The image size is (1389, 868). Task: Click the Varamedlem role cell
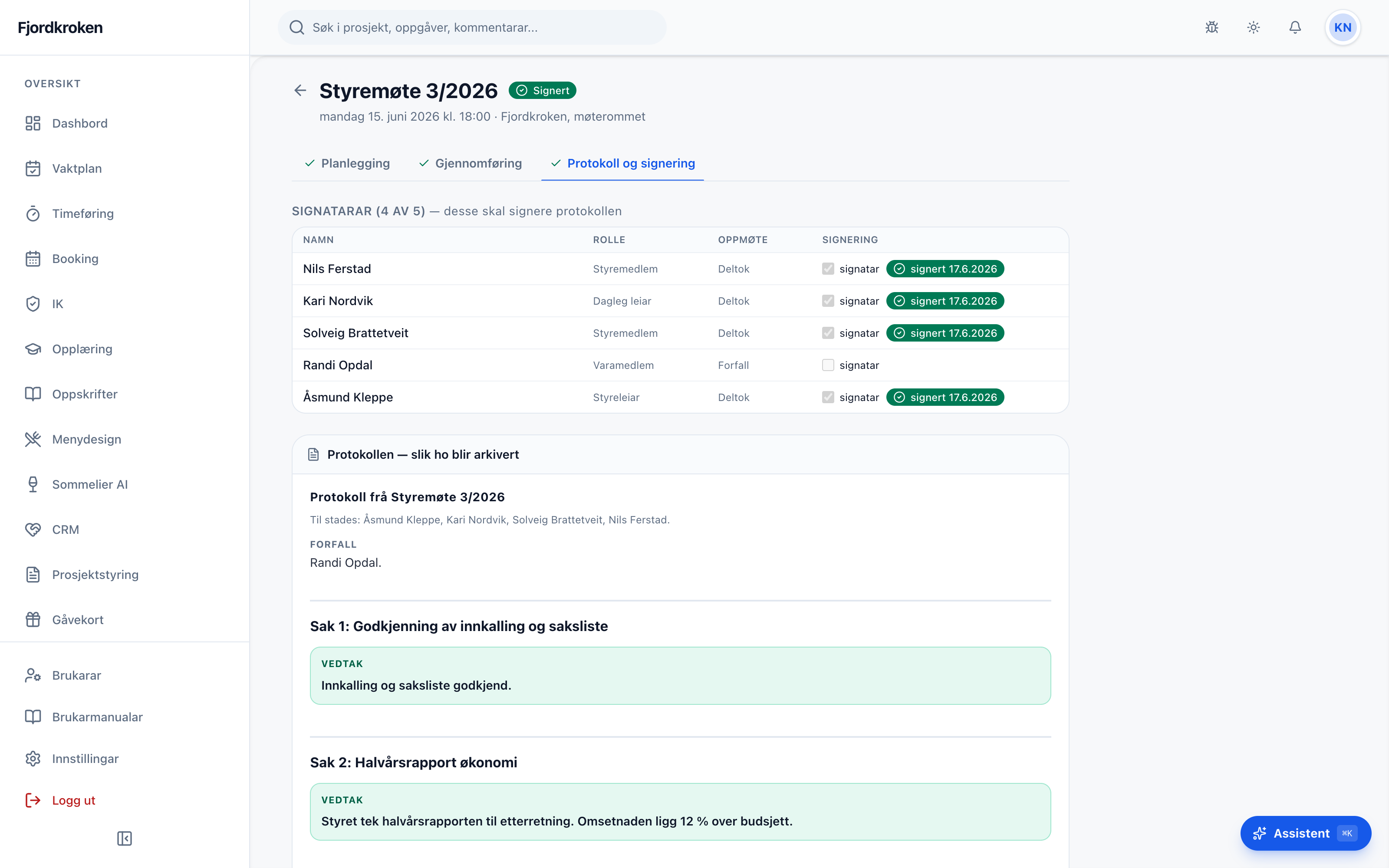tap(623, 365)
